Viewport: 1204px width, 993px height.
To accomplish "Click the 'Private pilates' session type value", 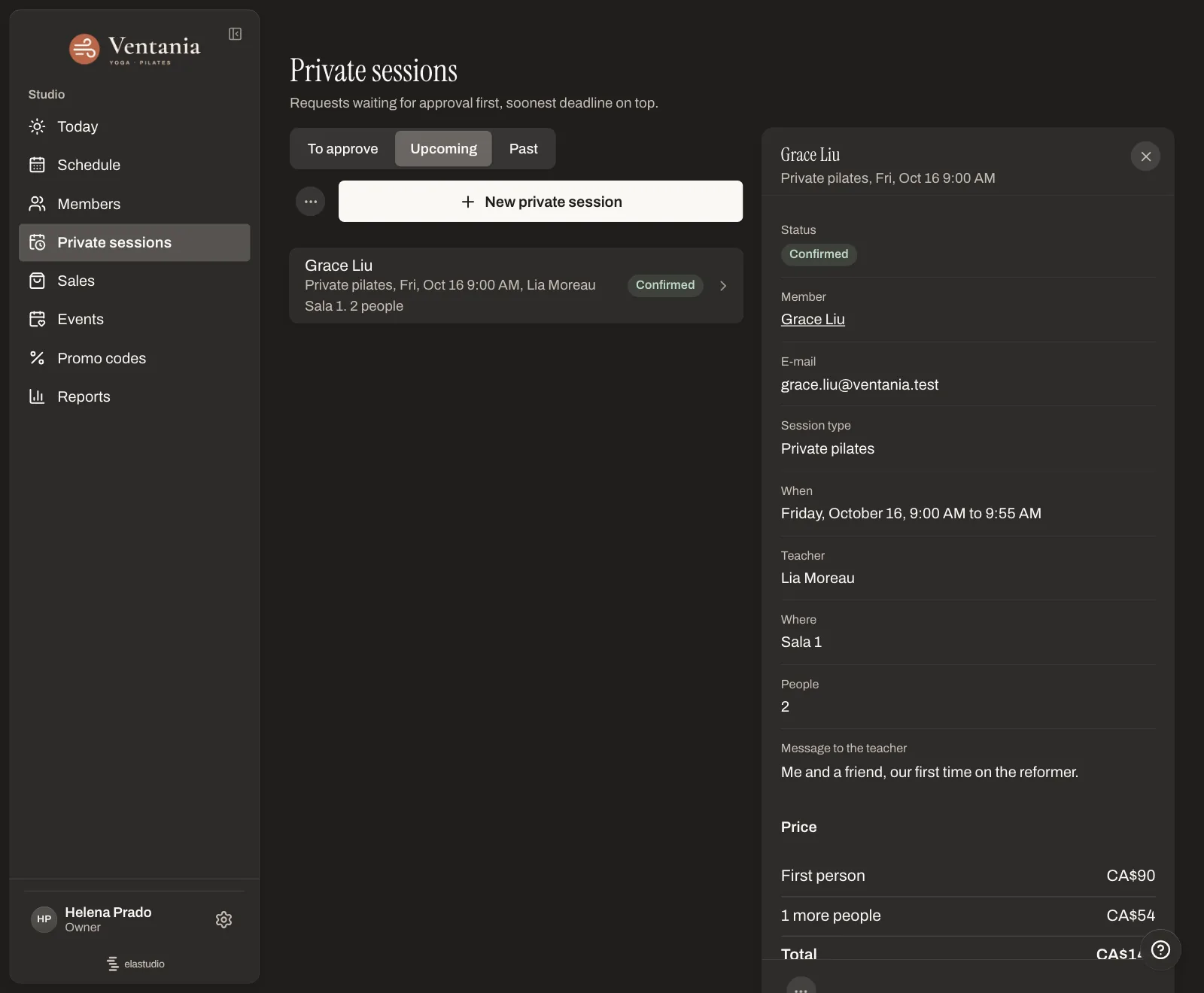I will (x=828, y=448).
